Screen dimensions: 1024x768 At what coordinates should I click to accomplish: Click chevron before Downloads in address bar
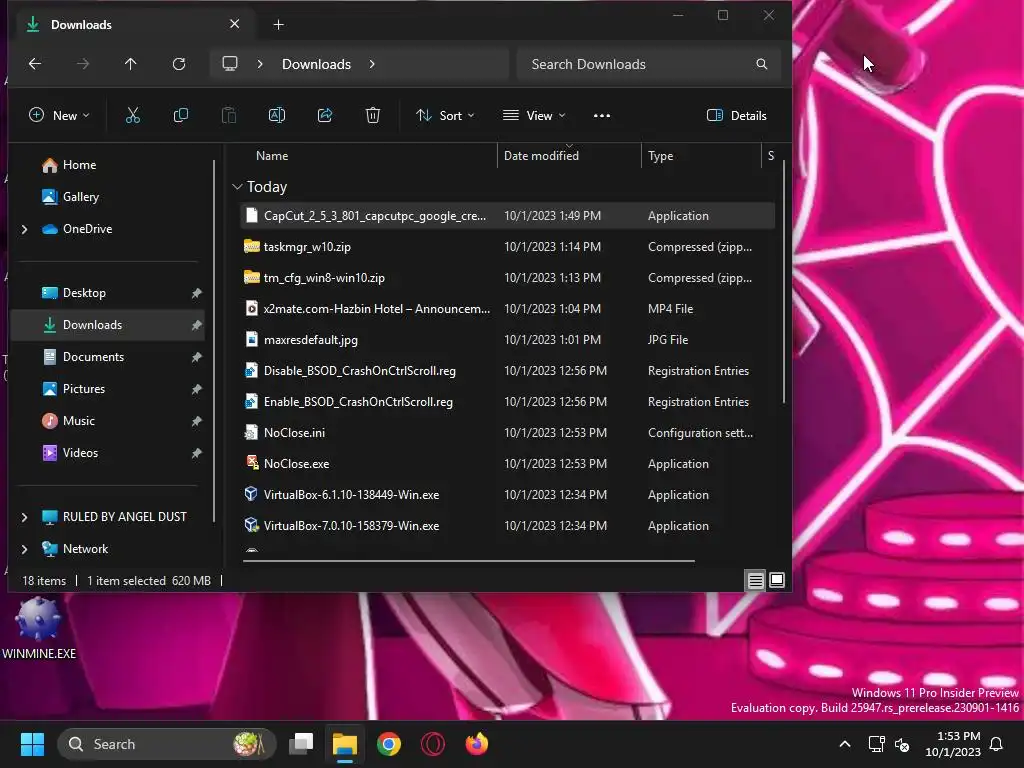coord(260,64)
